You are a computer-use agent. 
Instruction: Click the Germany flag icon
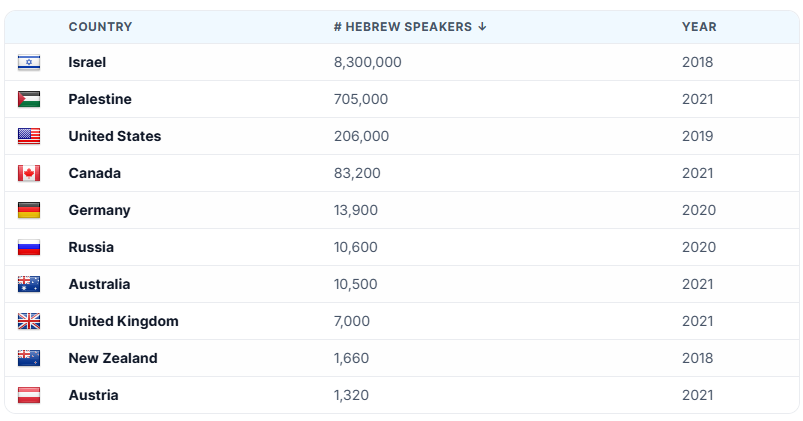[x=29, y=210]
